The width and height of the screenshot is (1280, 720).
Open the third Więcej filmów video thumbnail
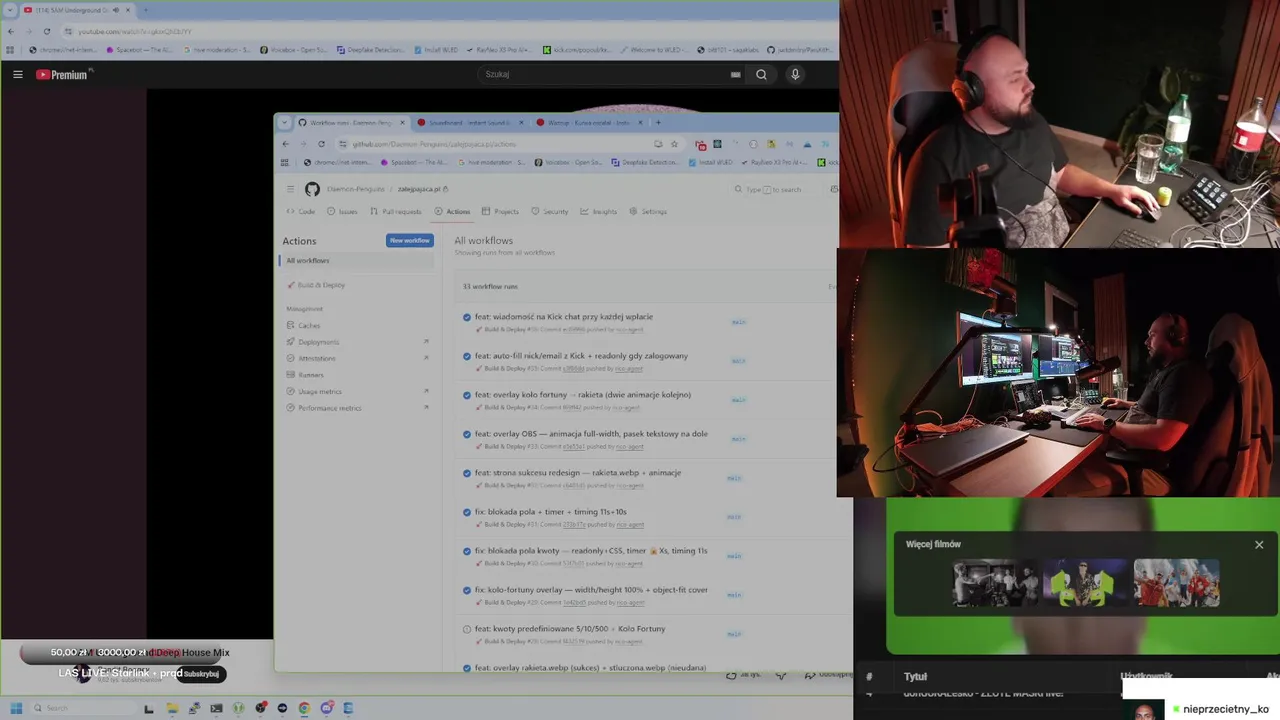click(1177, 584)
